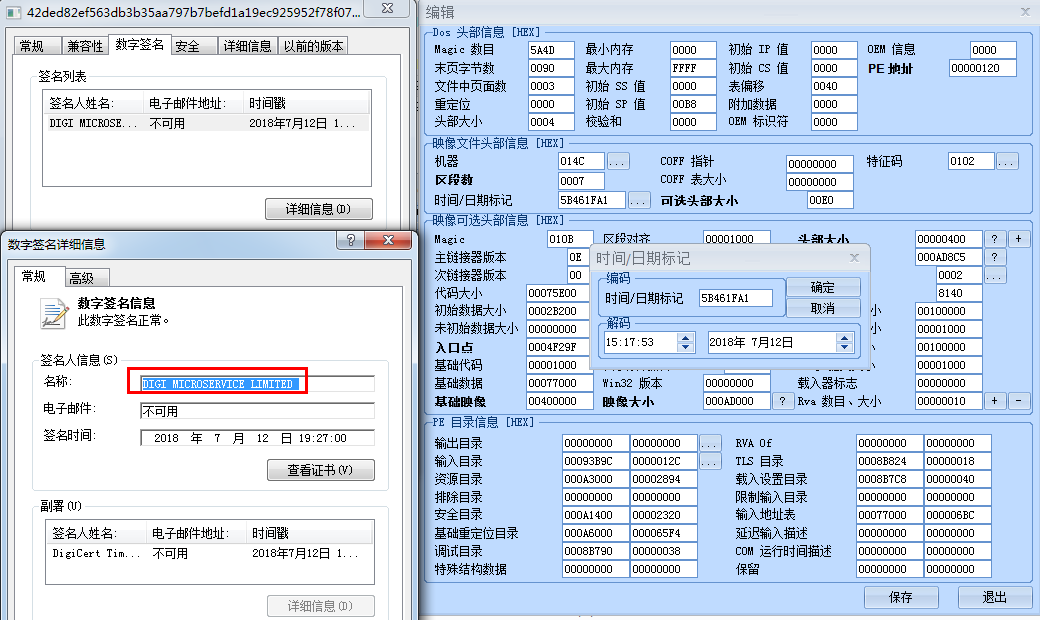
Task: Click the plus button beside 头部大小 value
Action: [x=1018, y=239]
